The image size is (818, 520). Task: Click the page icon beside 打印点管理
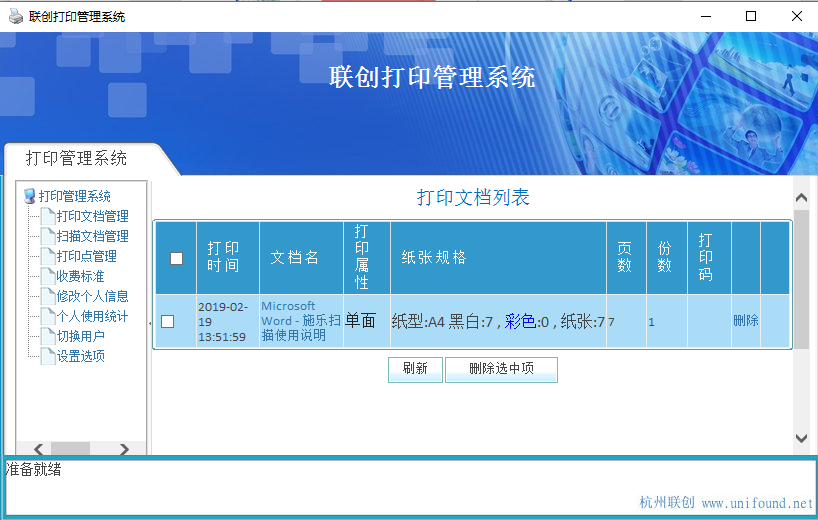[x=47, y=256]
